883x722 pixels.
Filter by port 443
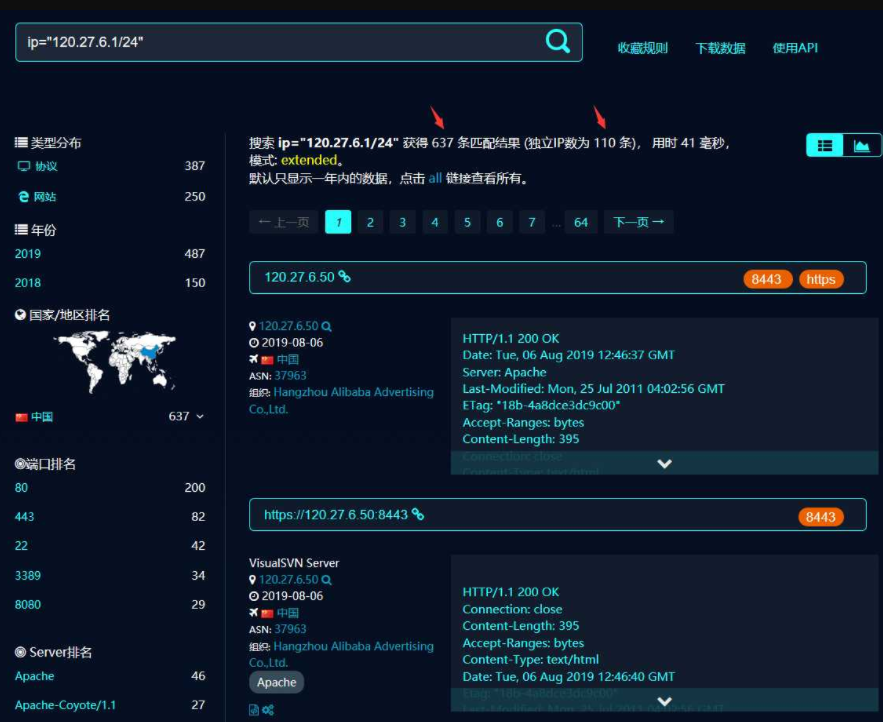[24, 516]
